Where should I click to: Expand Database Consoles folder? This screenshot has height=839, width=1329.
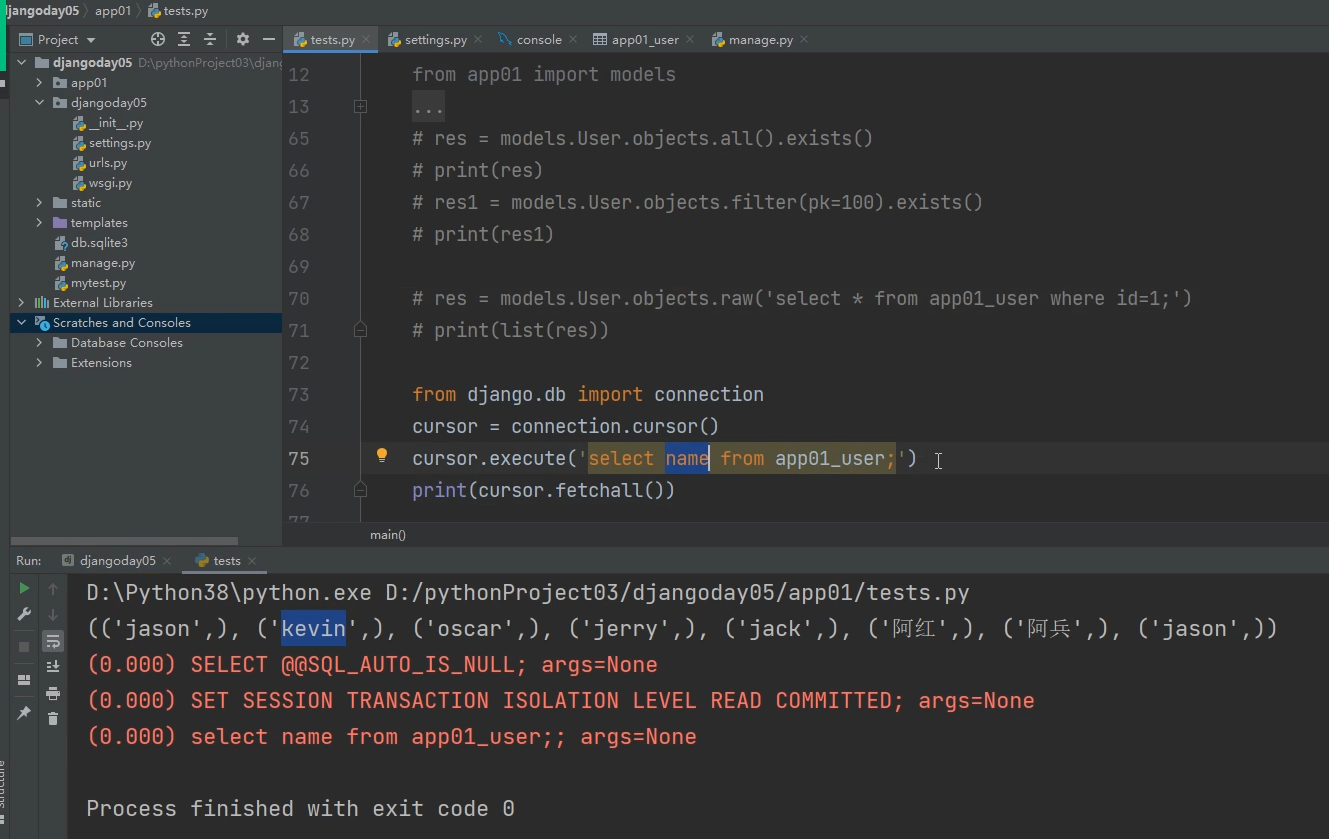[39, 342]
